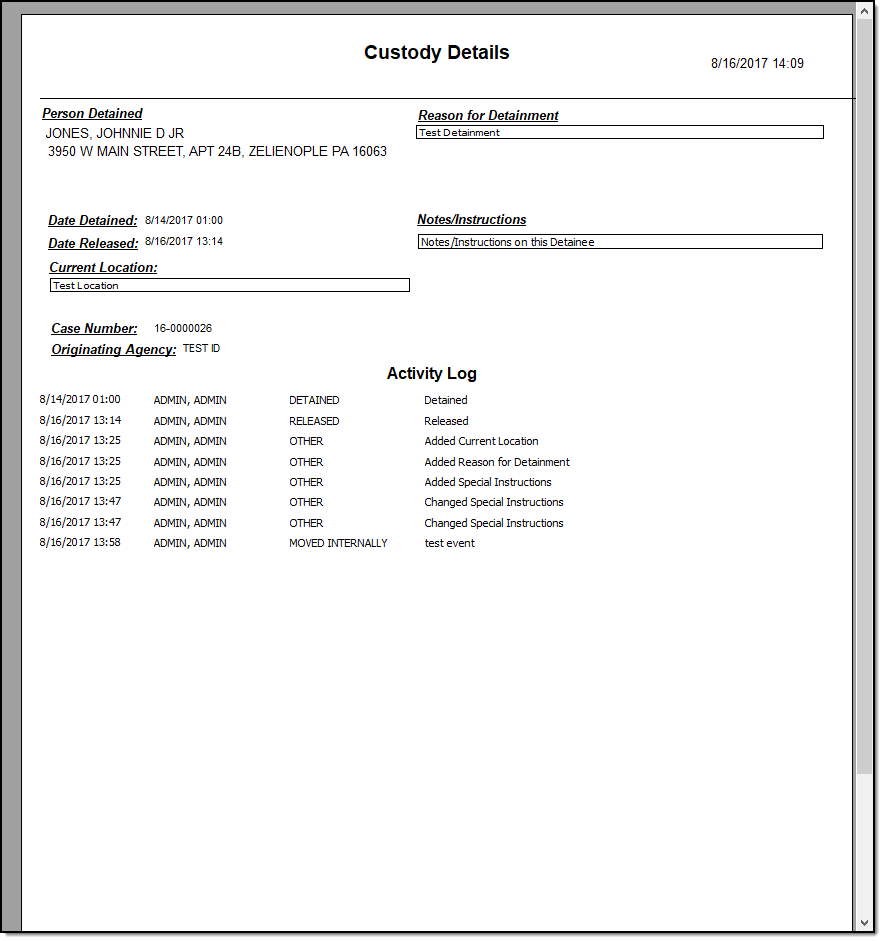Click the 3950 W Main Street address line
This screenshot has height=941, width=883.
pos(217,152)
